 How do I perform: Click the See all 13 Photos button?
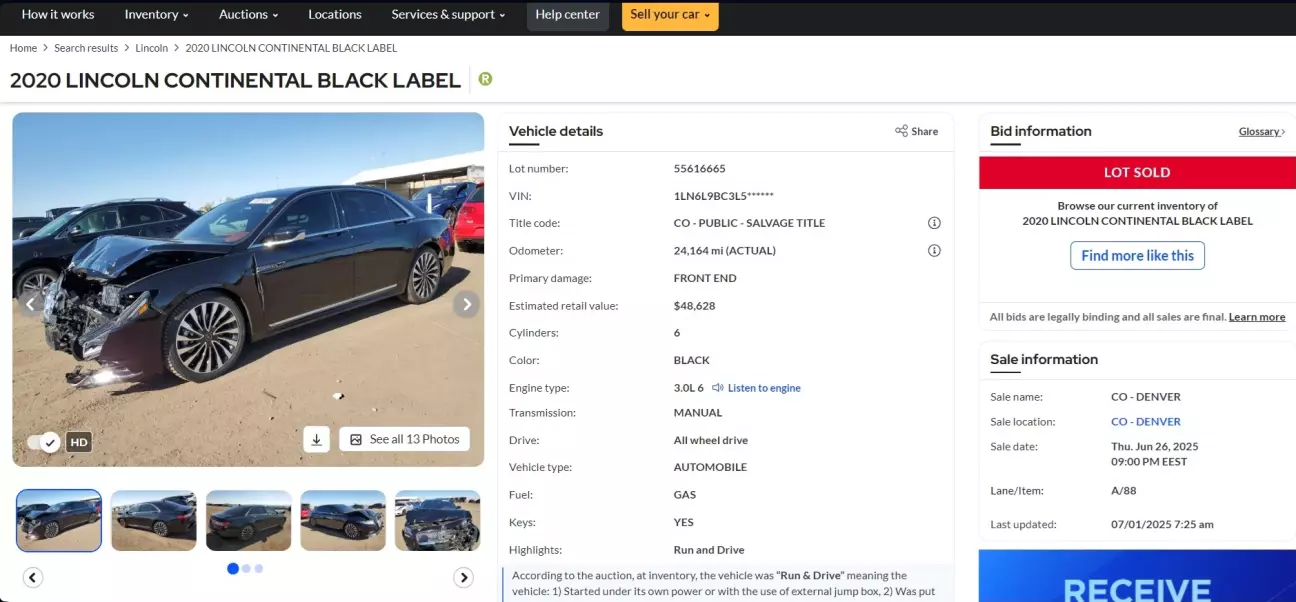pyautogui.click(x=404, y=439)
